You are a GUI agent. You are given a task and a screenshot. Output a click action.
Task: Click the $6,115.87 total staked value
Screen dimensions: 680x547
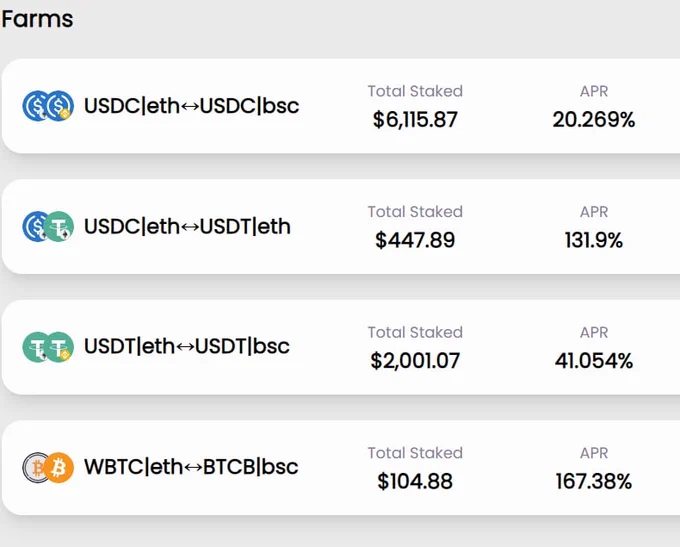point(415,120)
